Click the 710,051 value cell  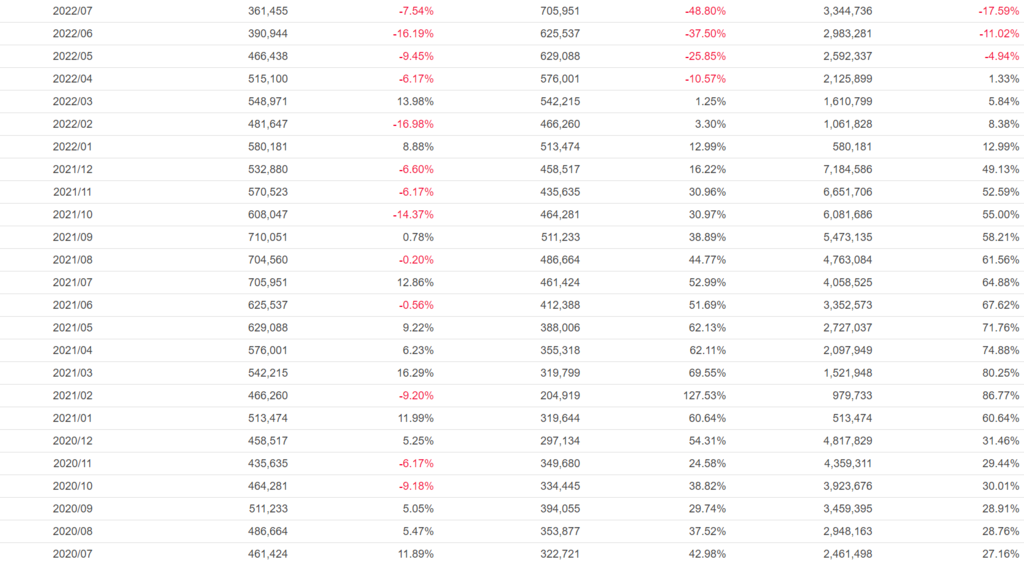tap(267, 237)
